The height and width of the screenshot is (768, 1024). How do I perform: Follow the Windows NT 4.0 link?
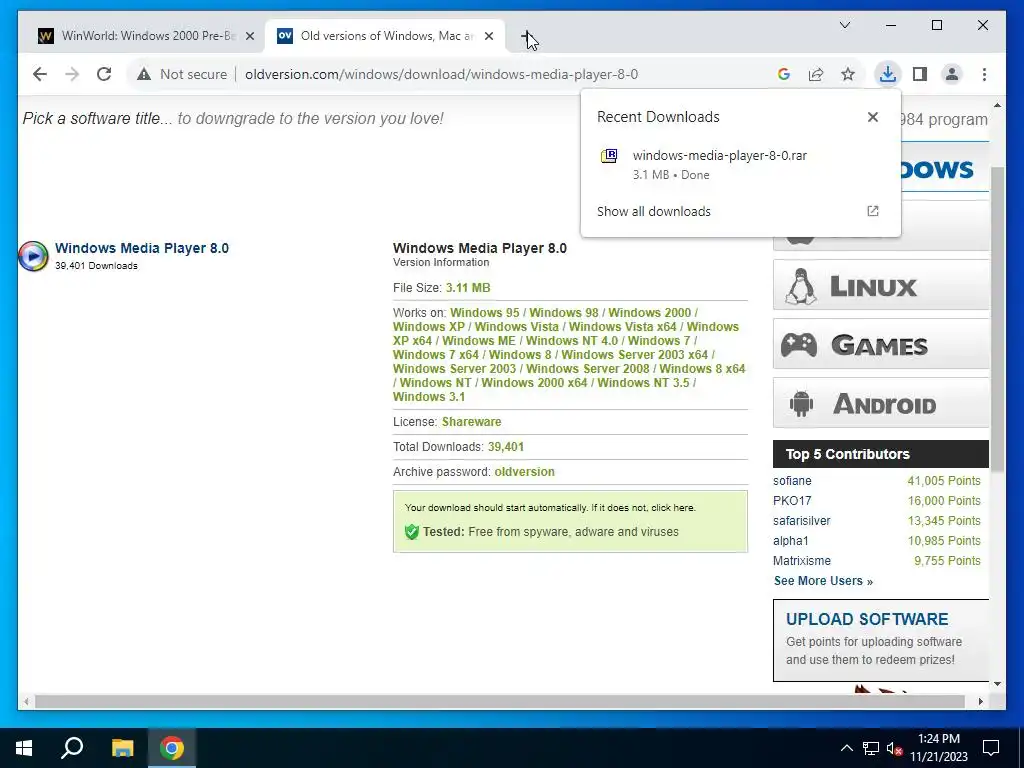point(571,341)
